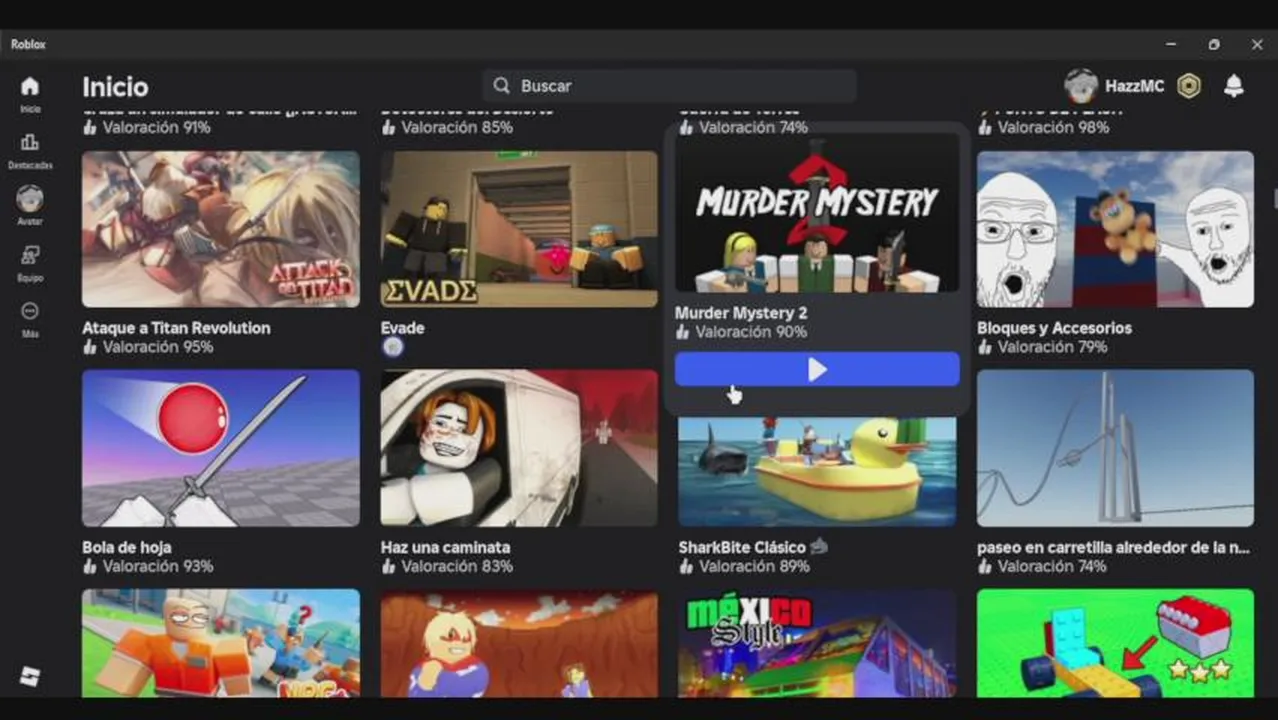Open the green brick car game thumbnail

1115,643
